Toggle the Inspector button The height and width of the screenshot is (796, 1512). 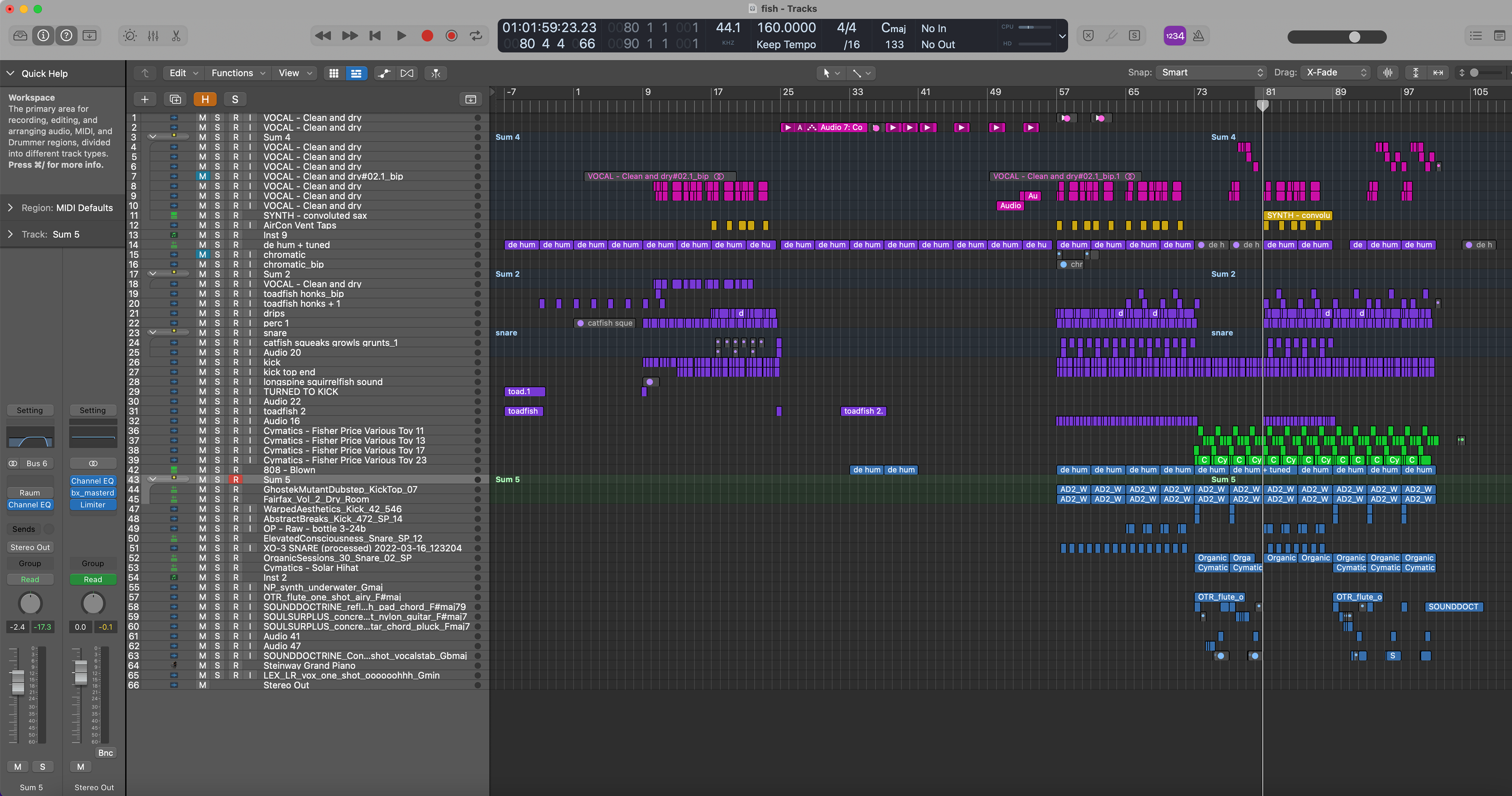[43, 36]
